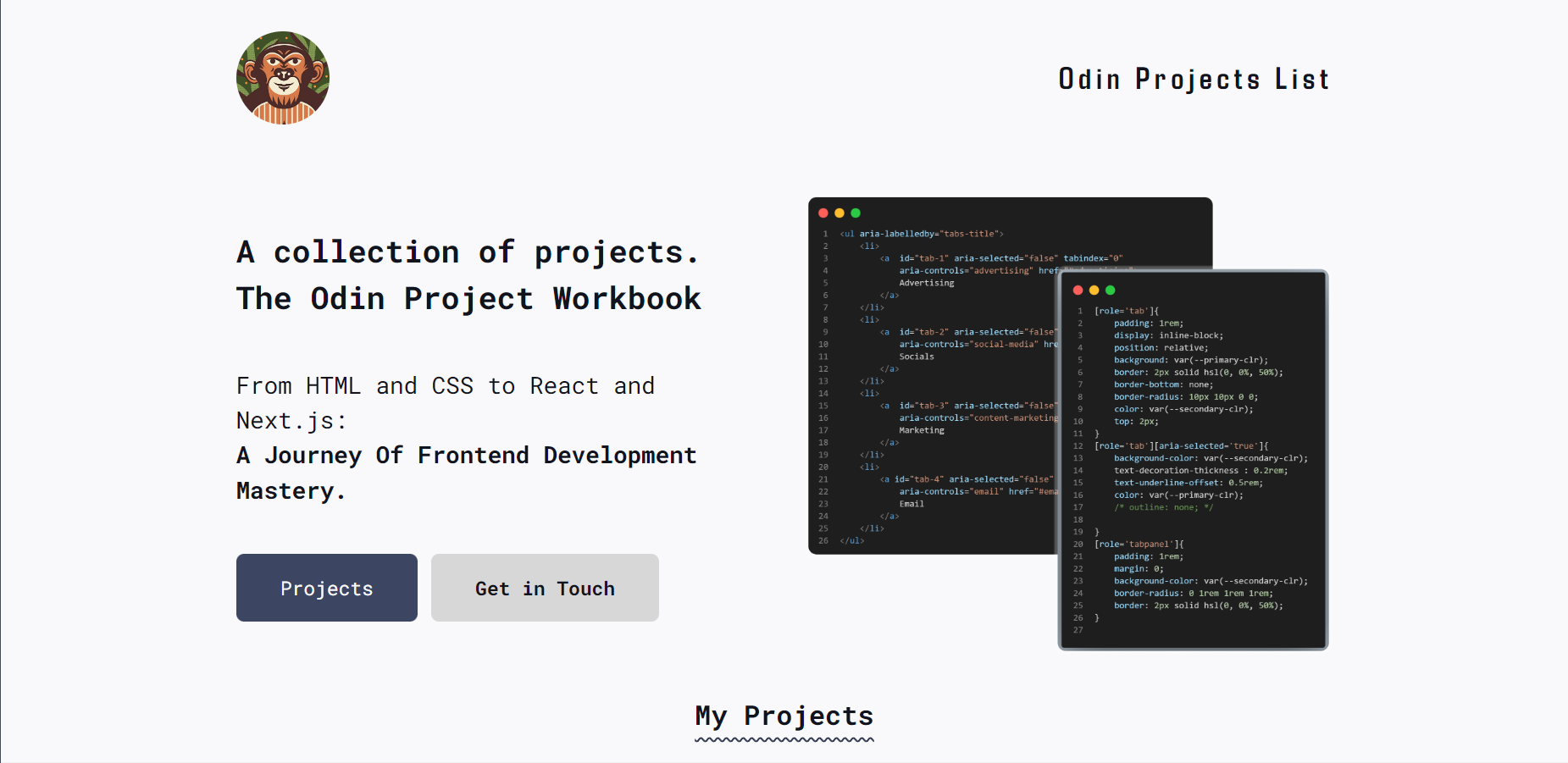The width and height of the screenshot is (1568, 763).
Task: Click the red traffic-light dot on front code window
Action: click(1077, 290)
